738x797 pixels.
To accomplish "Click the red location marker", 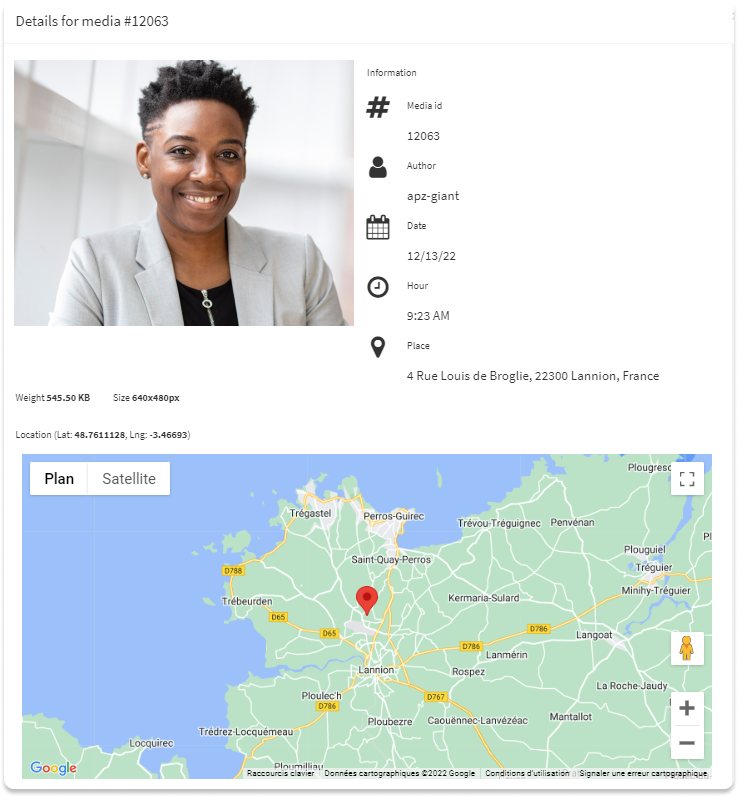I will [367, 600].
